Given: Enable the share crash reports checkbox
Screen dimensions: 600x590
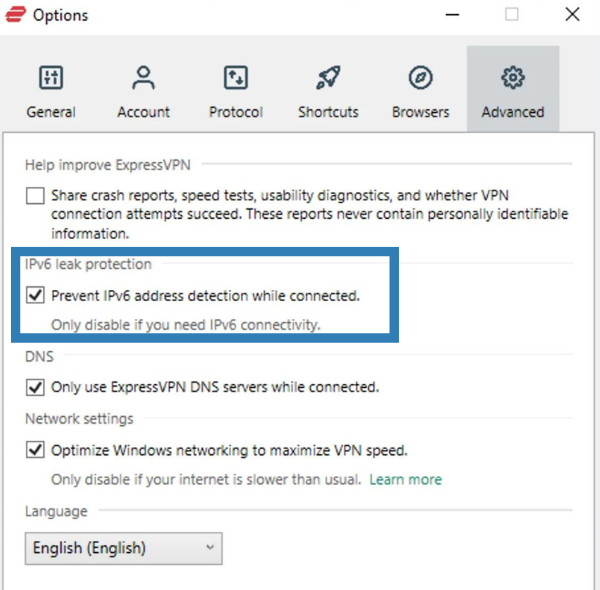Looking at the screenshot, I should tap(36, 196).
